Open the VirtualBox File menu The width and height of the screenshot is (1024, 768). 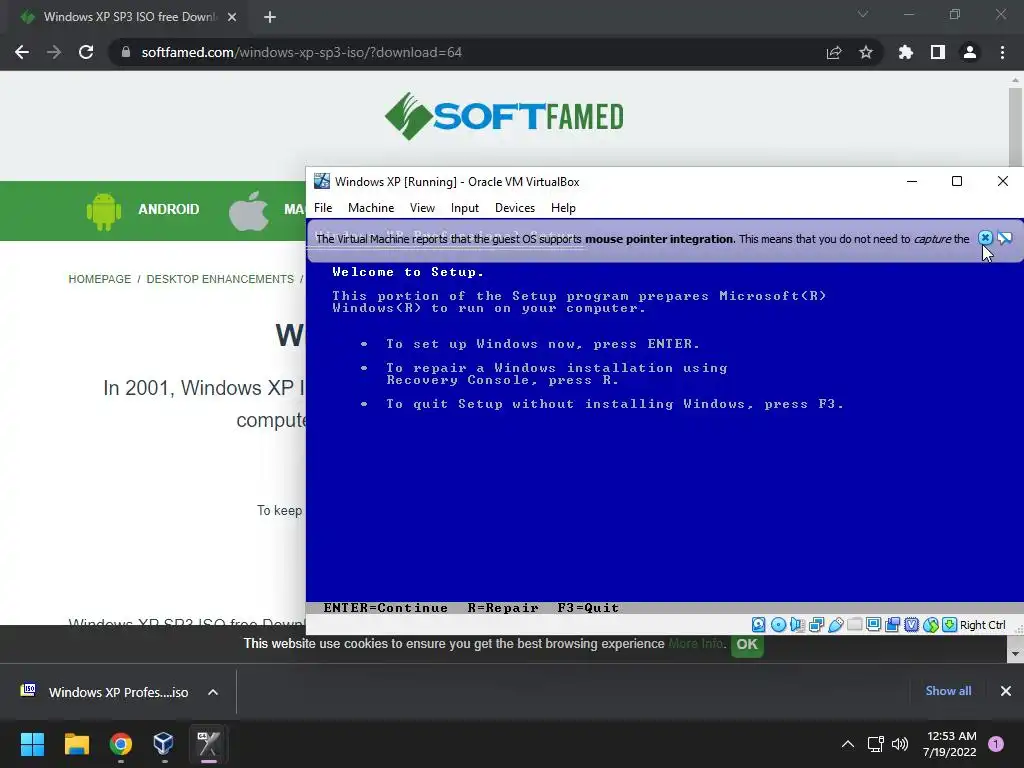point(323,208)
